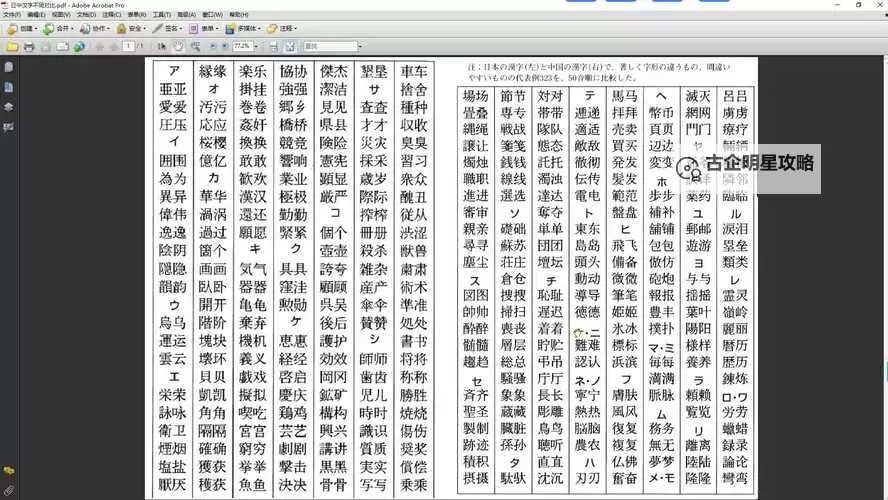This screenshot has height=500, width=888.
Task: Expand the 协作 (Collaborate) dropdown in toolbar
Action: click(108, 28)
